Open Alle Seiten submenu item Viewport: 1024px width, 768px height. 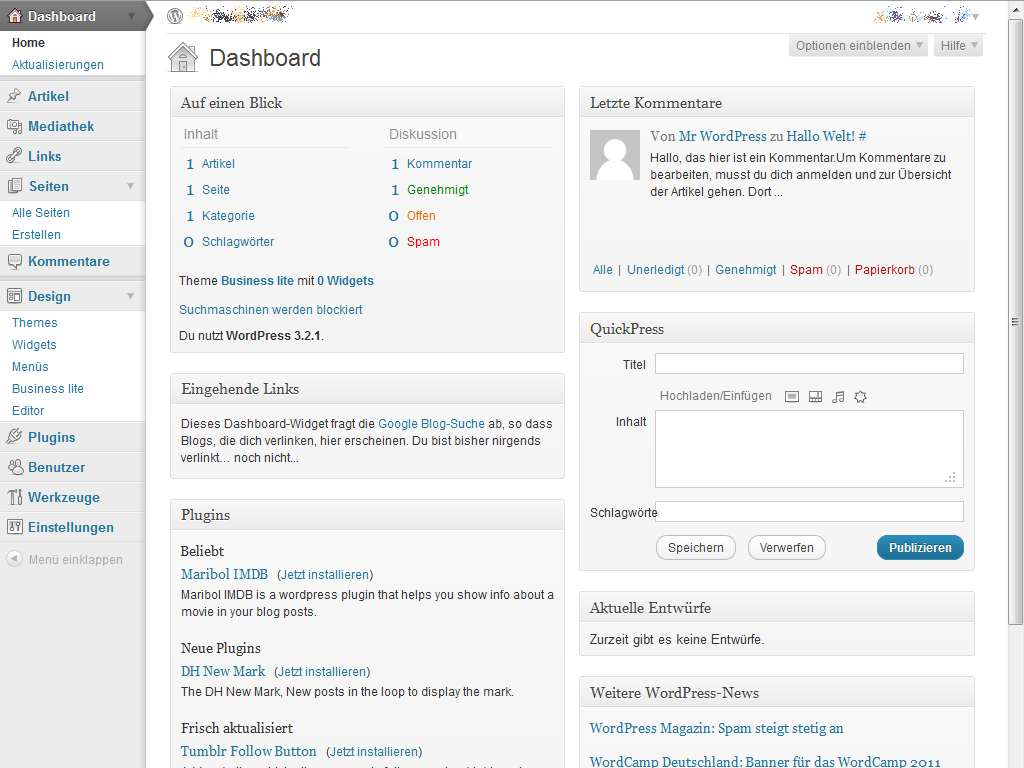[40, 212]
